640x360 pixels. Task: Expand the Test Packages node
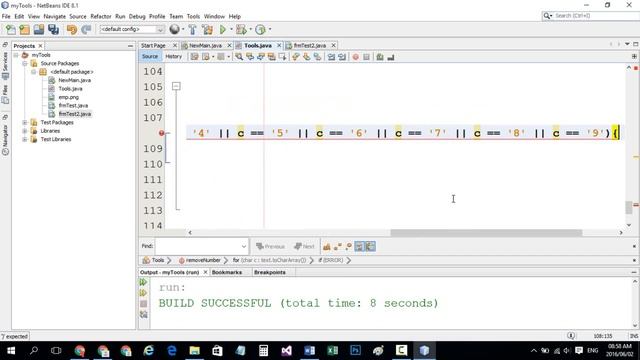25,122
